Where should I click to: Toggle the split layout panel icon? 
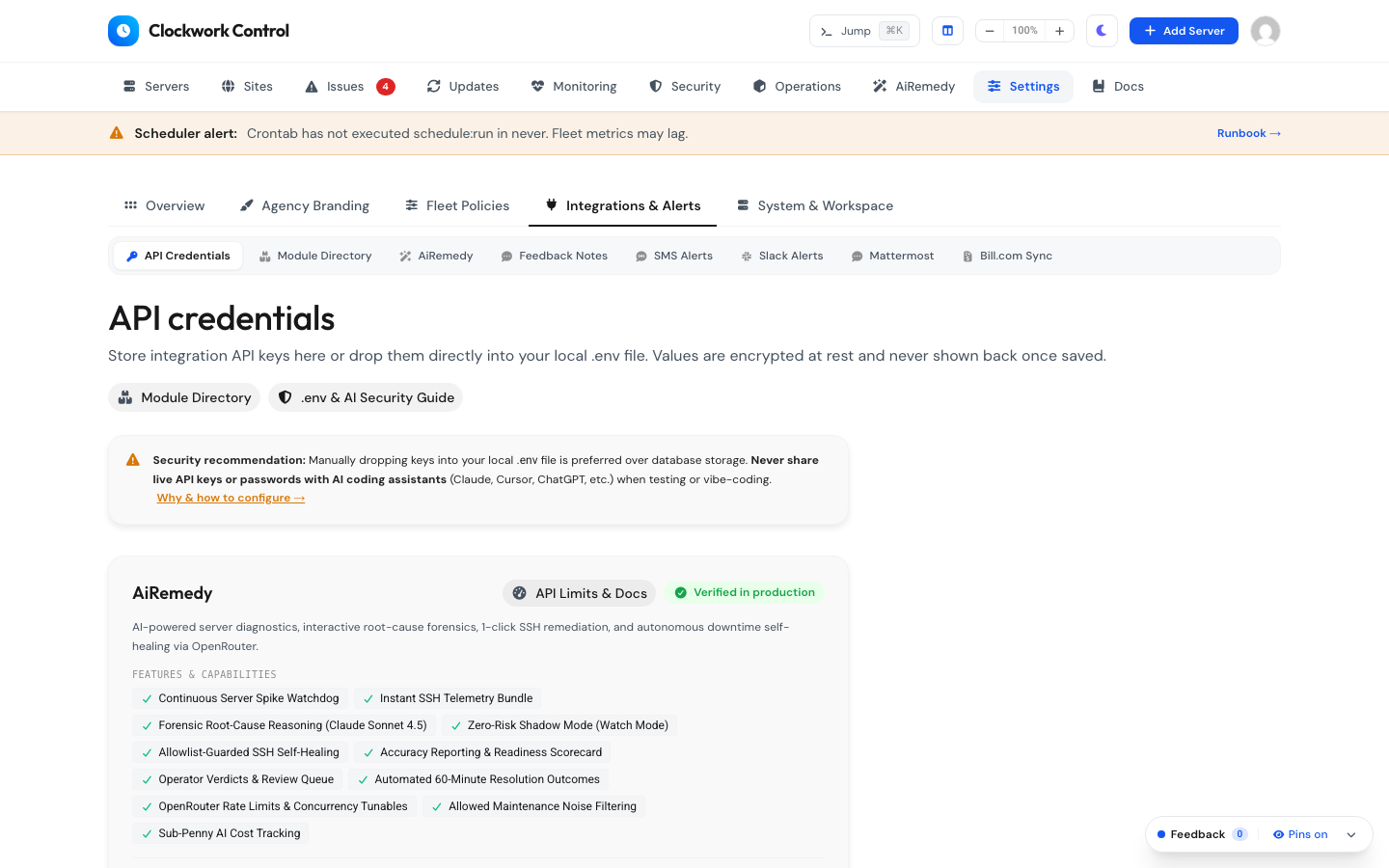click(947, 31)
